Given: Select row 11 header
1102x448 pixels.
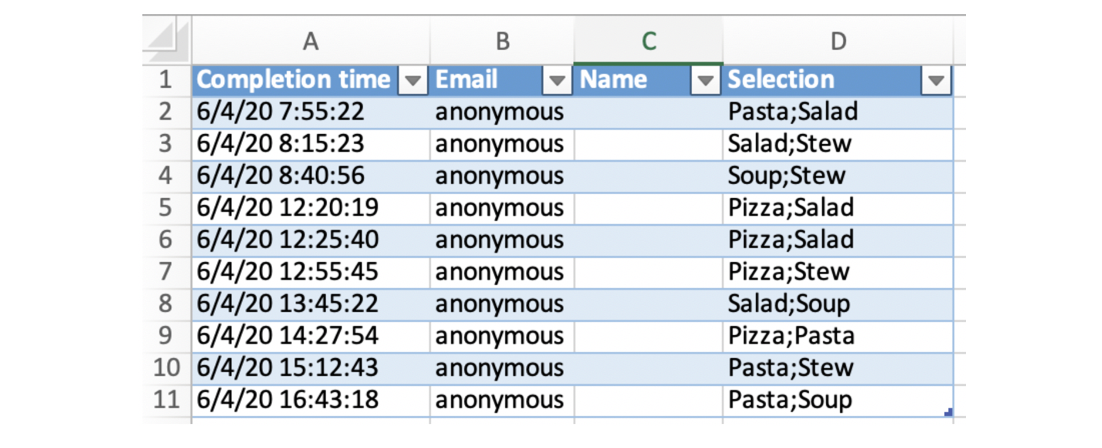Looking at the screenshot, I should [x=166, y=400].
